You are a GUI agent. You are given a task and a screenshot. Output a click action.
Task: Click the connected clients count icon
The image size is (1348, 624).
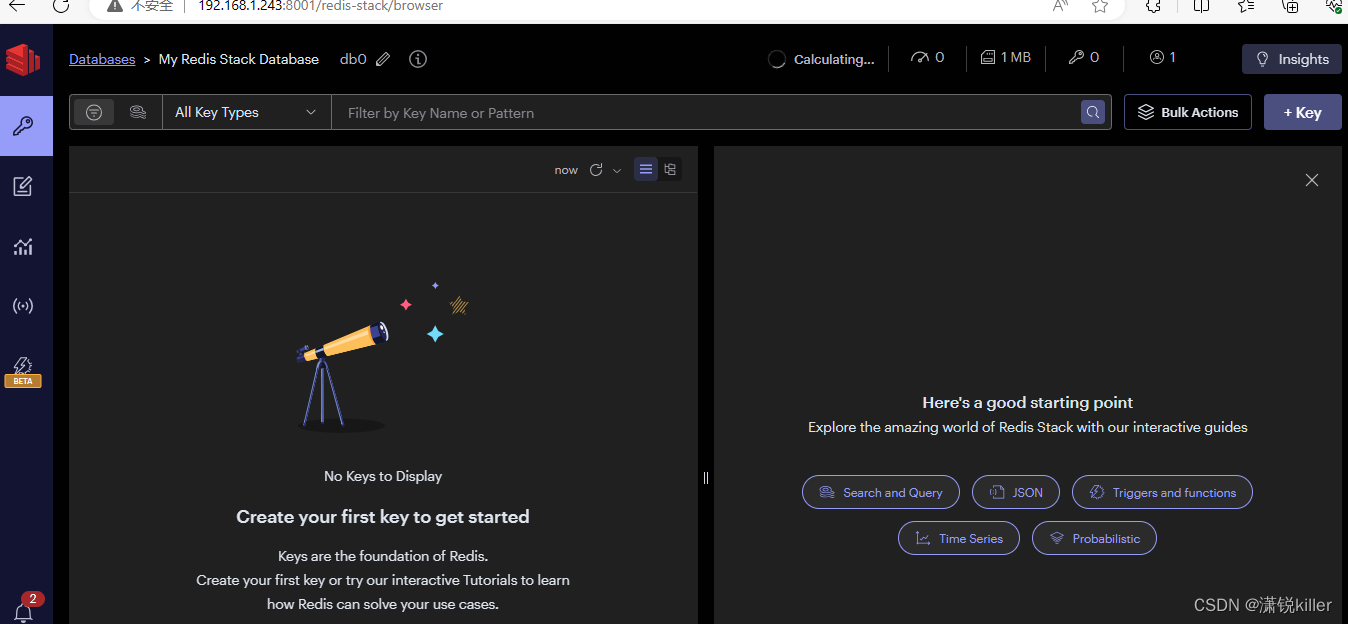(x=1157, y=57)
